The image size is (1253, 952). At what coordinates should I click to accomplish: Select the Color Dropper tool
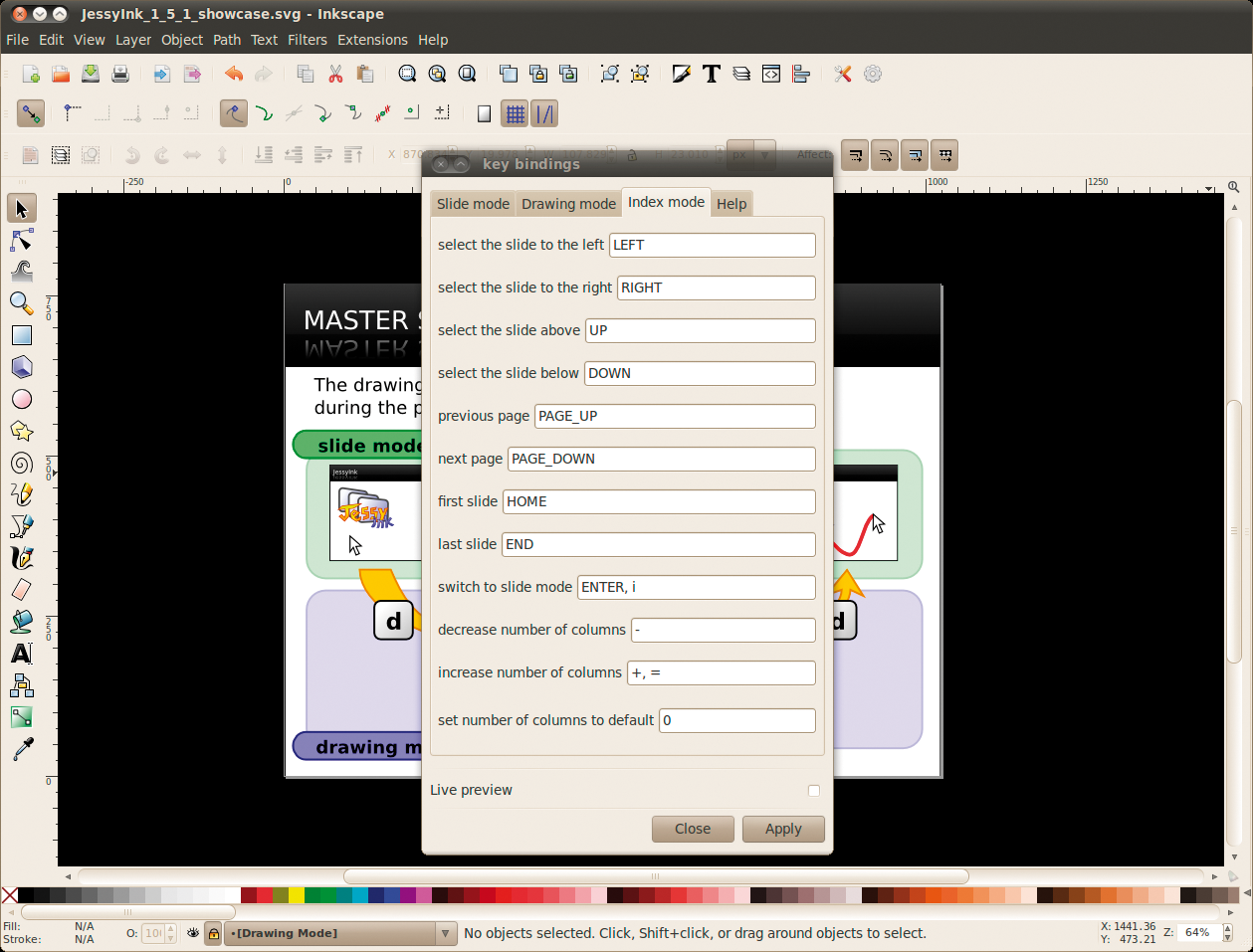click(22, 749)
